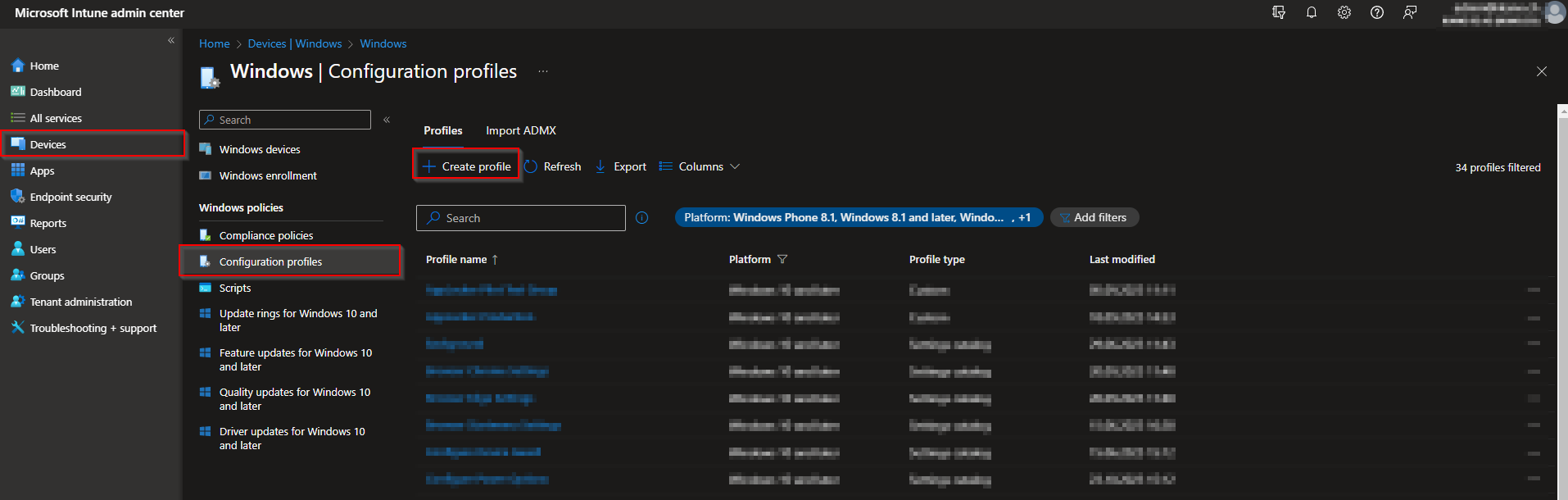Open the feedback person icon

(x=1410, y=12)
